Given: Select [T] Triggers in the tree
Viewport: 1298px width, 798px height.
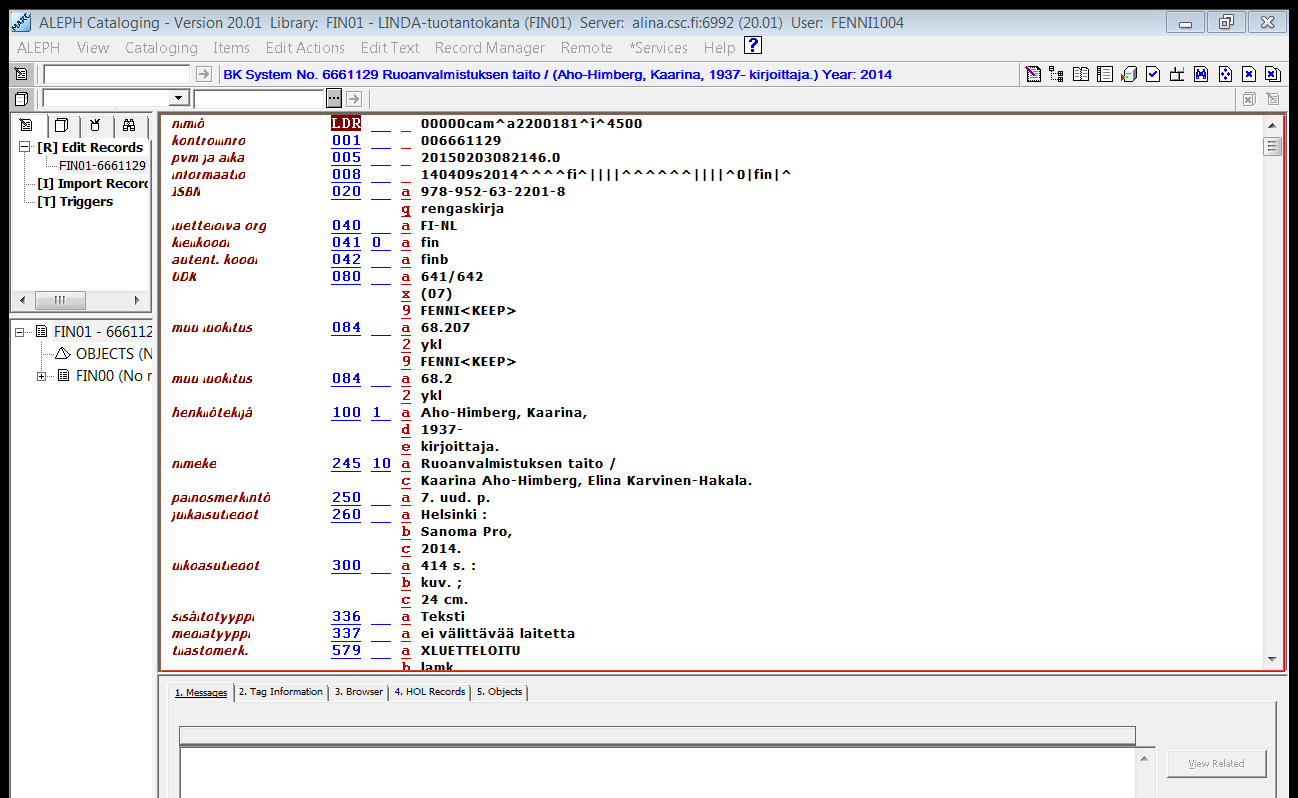Looking at the screenshot, I should coord(75,202).
